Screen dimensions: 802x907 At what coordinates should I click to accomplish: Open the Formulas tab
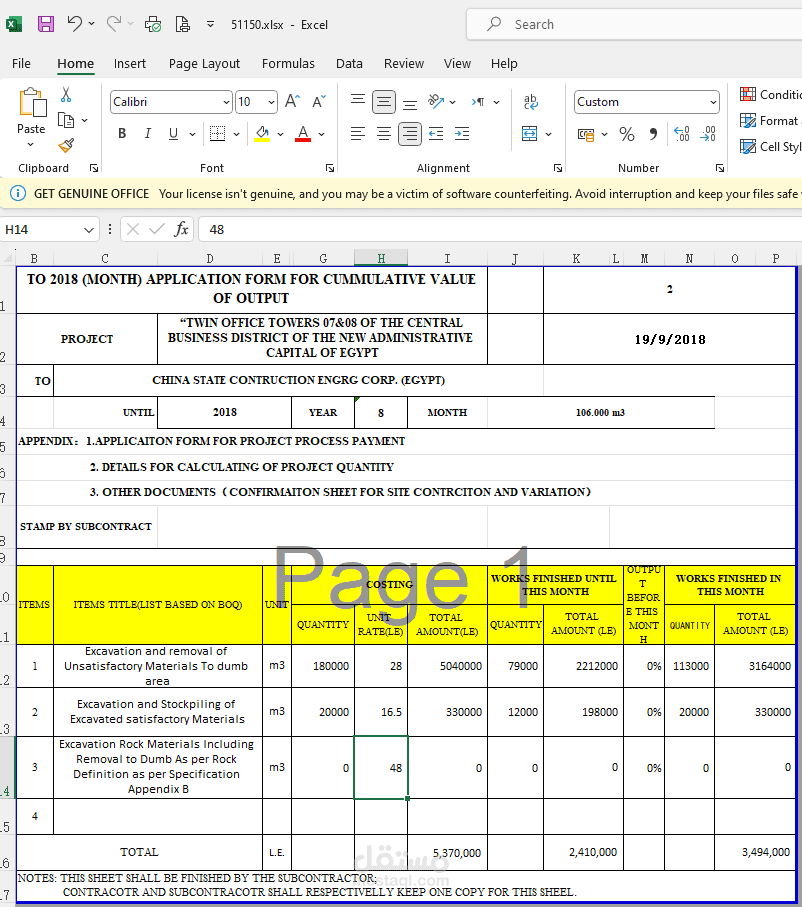[x=288, y=64]
